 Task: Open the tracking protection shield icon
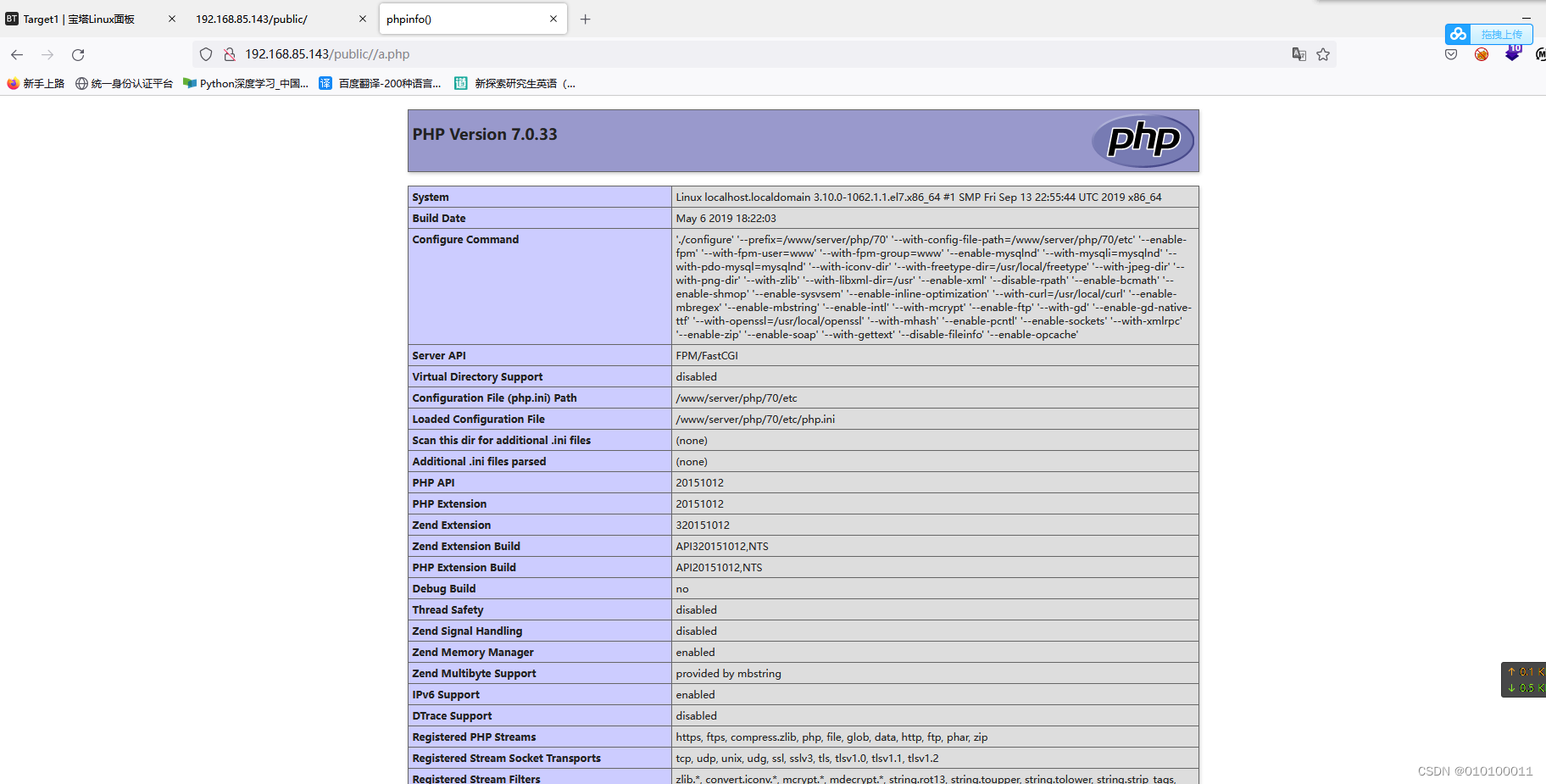point(206,54)
